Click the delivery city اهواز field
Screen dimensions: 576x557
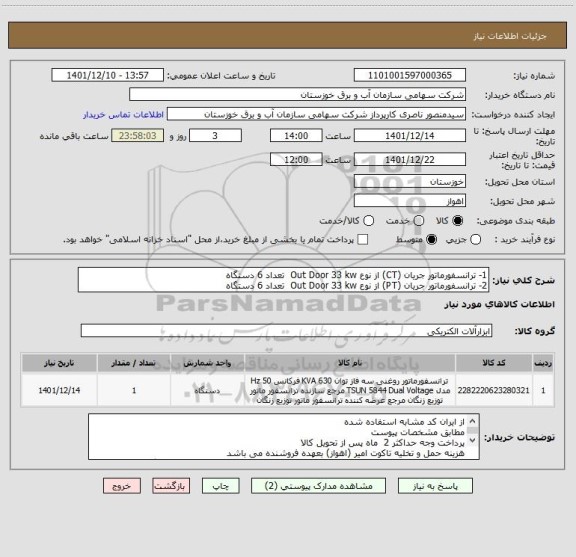(x=410, y=201)
